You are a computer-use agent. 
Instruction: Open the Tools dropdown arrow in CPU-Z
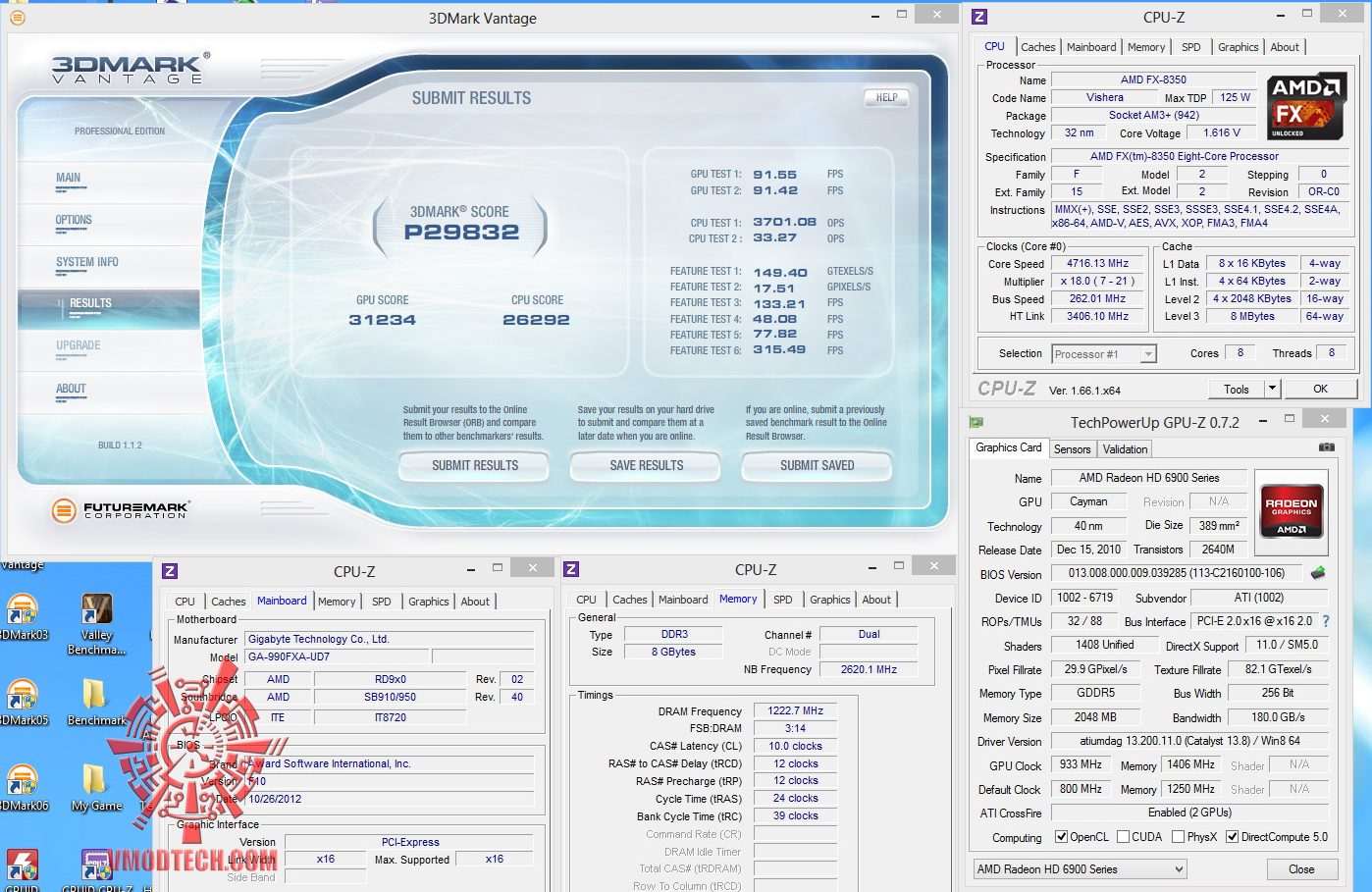[1272, 389]
